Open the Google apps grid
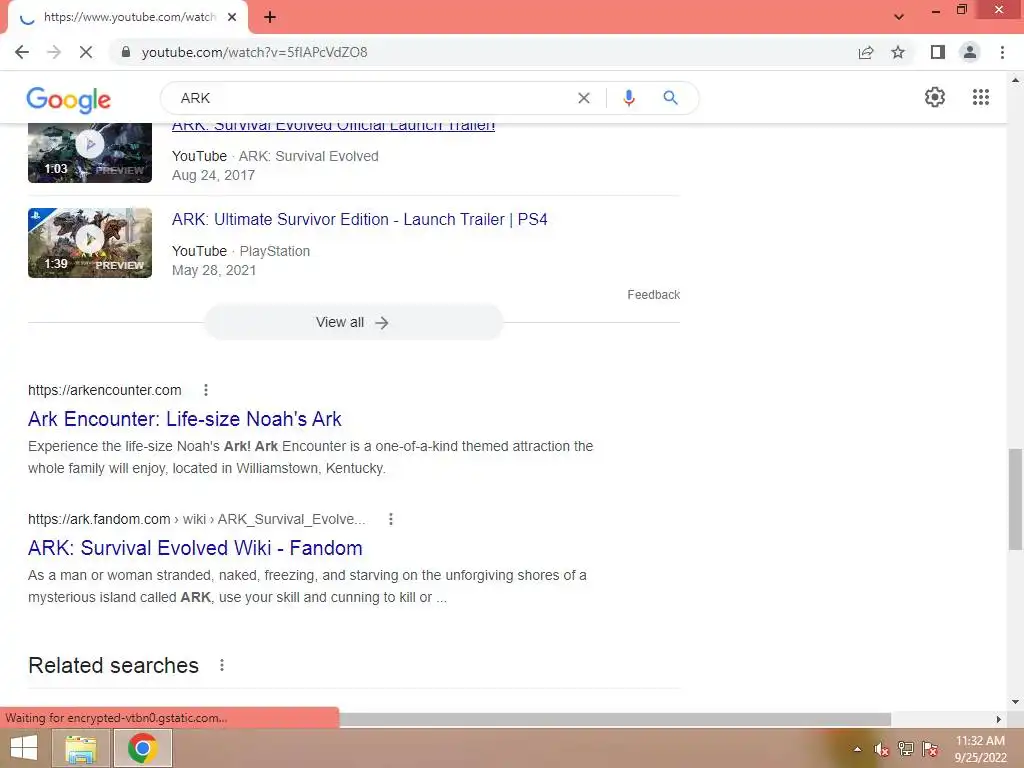Image resolution: width=1024 pixels, height=768 pixels. 980,97
